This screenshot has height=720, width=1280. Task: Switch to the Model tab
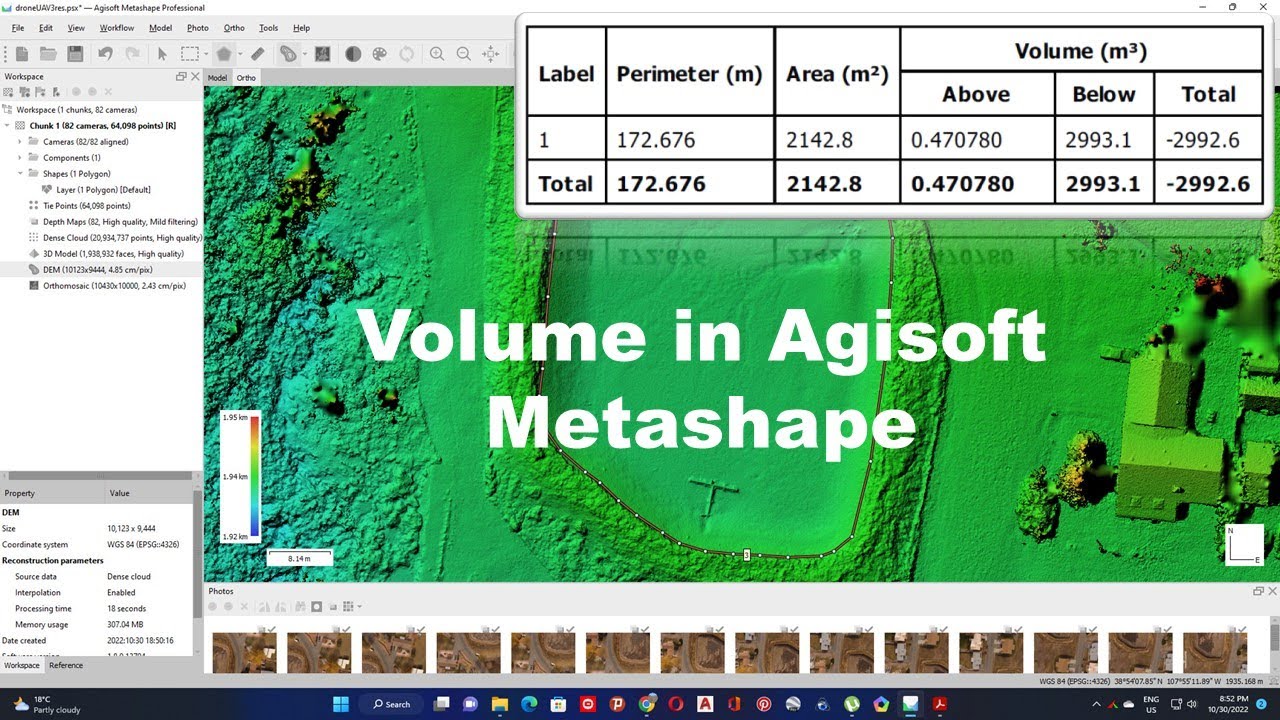(x=217, y=78)
